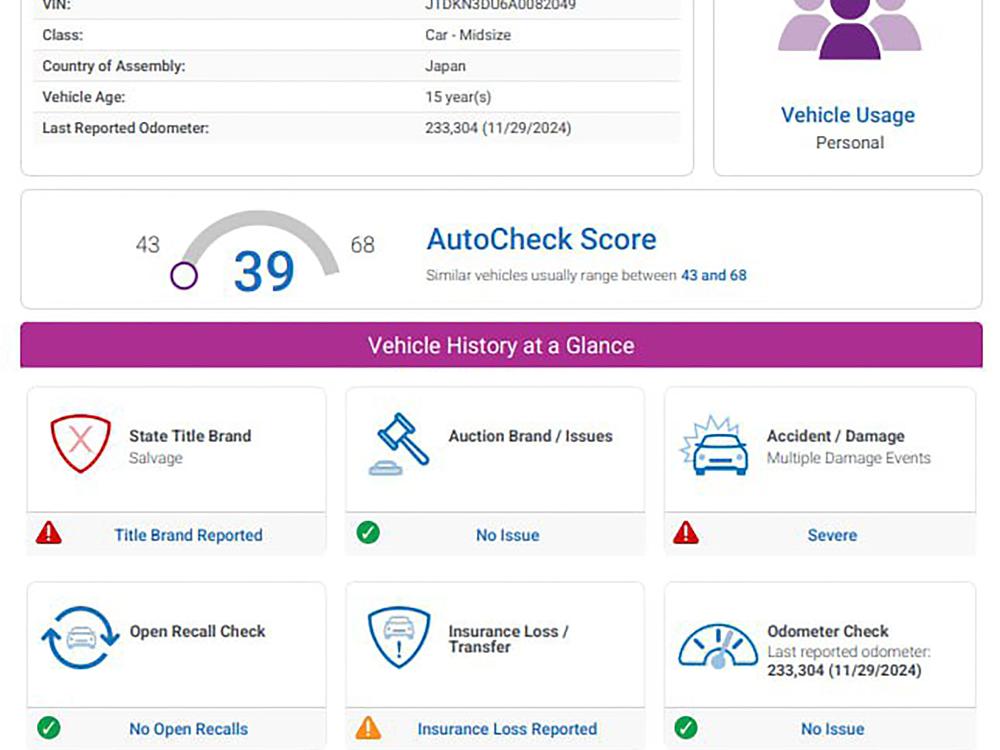Click the auction gavel icon
The height and width of the screenshot is (750, 1000).
point(399,444)
